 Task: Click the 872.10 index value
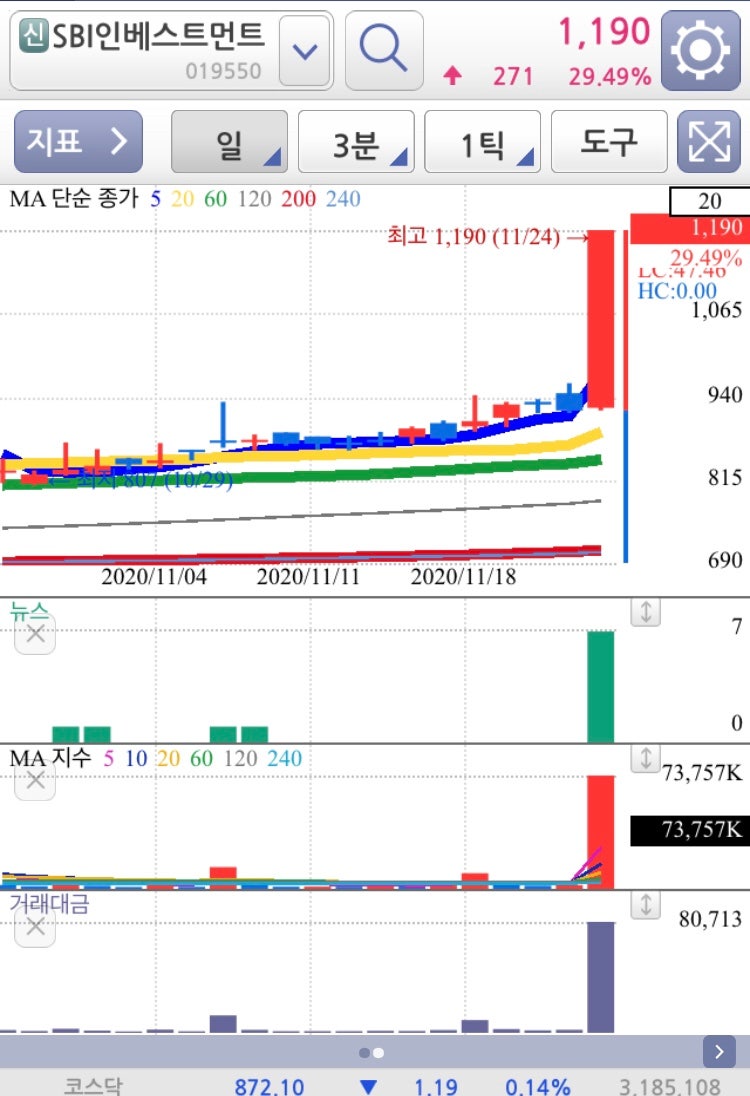point(269,1086)
